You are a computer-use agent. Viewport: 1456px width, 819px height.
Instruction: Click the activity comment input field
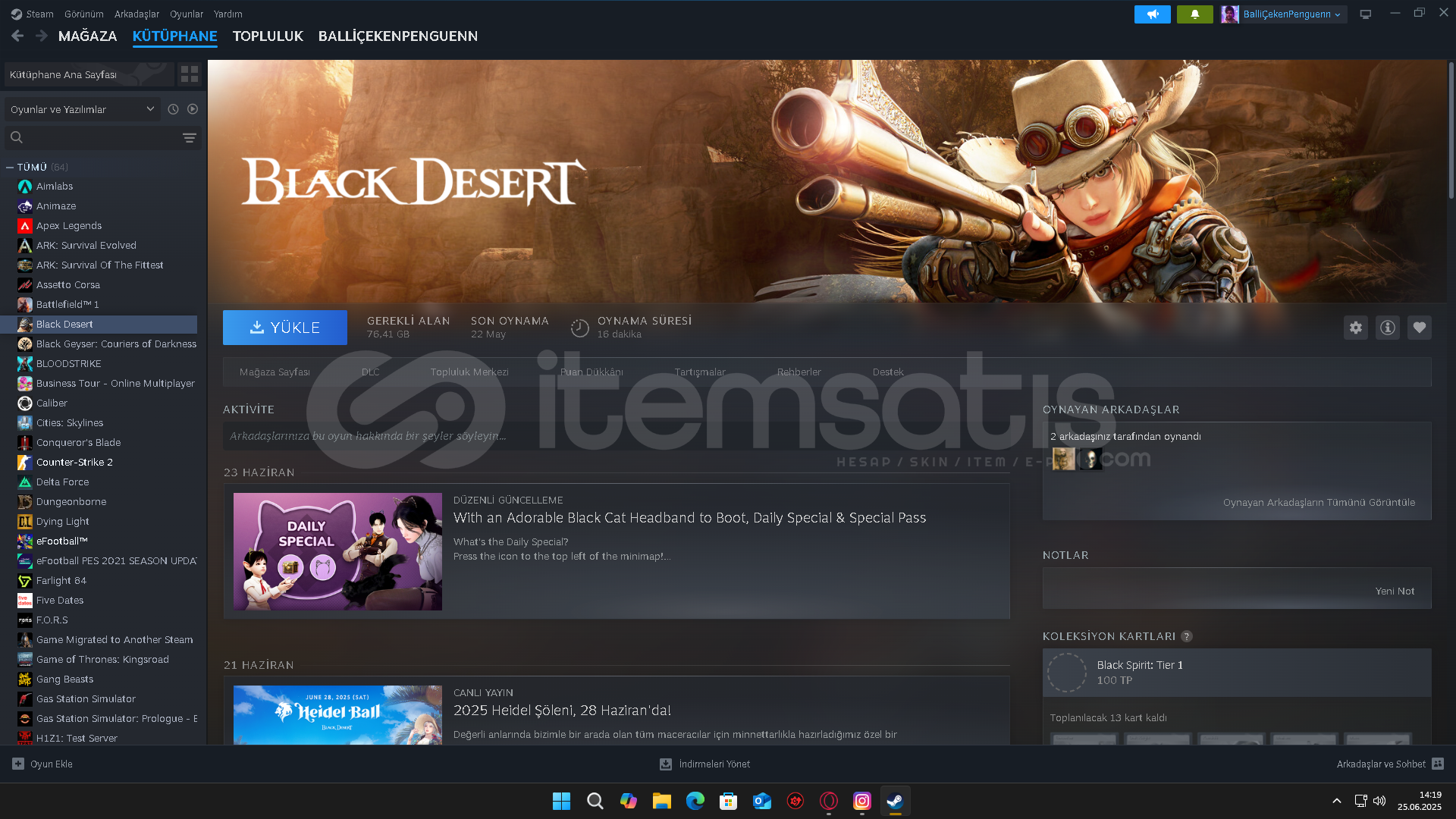pyautogui.click(x=616, y=436)
